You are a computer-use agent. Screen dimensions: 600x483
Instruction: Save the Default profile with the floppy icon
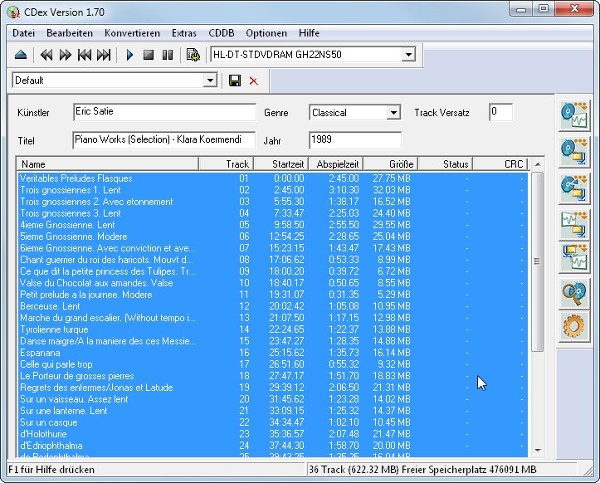tap(234, 80)
